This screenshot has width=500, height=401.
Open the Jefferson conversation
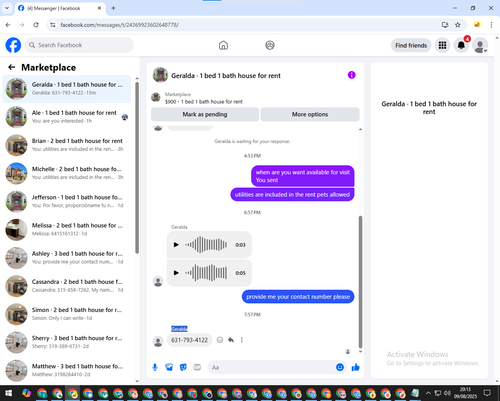(67, 201)
